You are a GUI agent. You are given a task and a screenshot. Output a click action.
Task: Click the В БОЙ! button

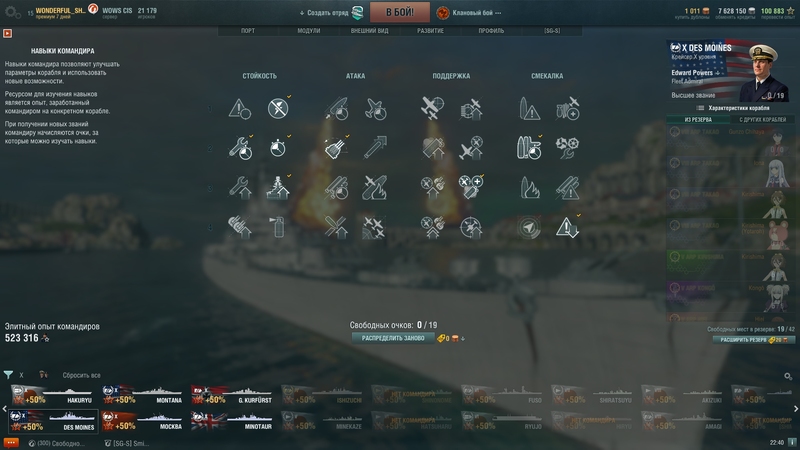(x=400, y=12)
